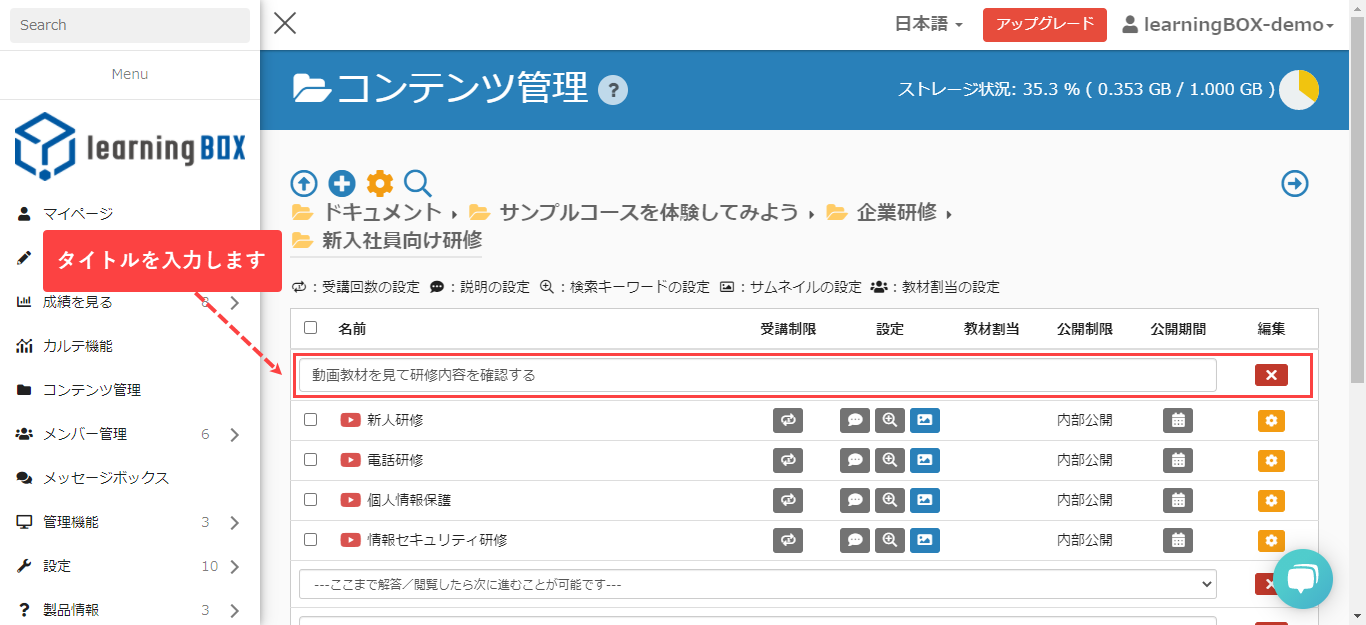Open the magnifier search icon in toolbar
Screen dimensions: 1366x625
[x=417, y=184]
